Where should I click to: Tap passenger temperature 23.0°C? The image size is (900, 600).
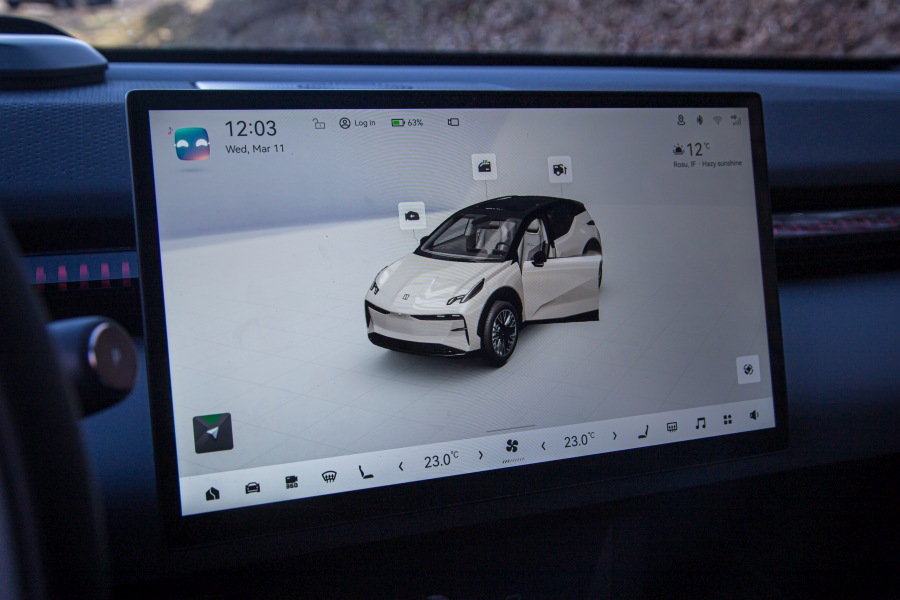[x=579, y=440]
